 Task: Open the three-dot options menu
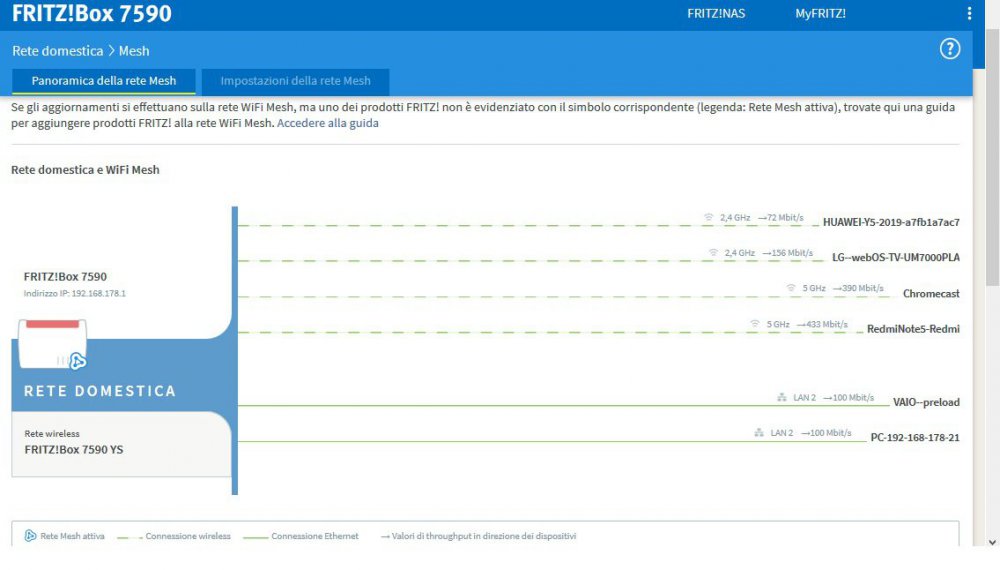(x=969, y=14)
